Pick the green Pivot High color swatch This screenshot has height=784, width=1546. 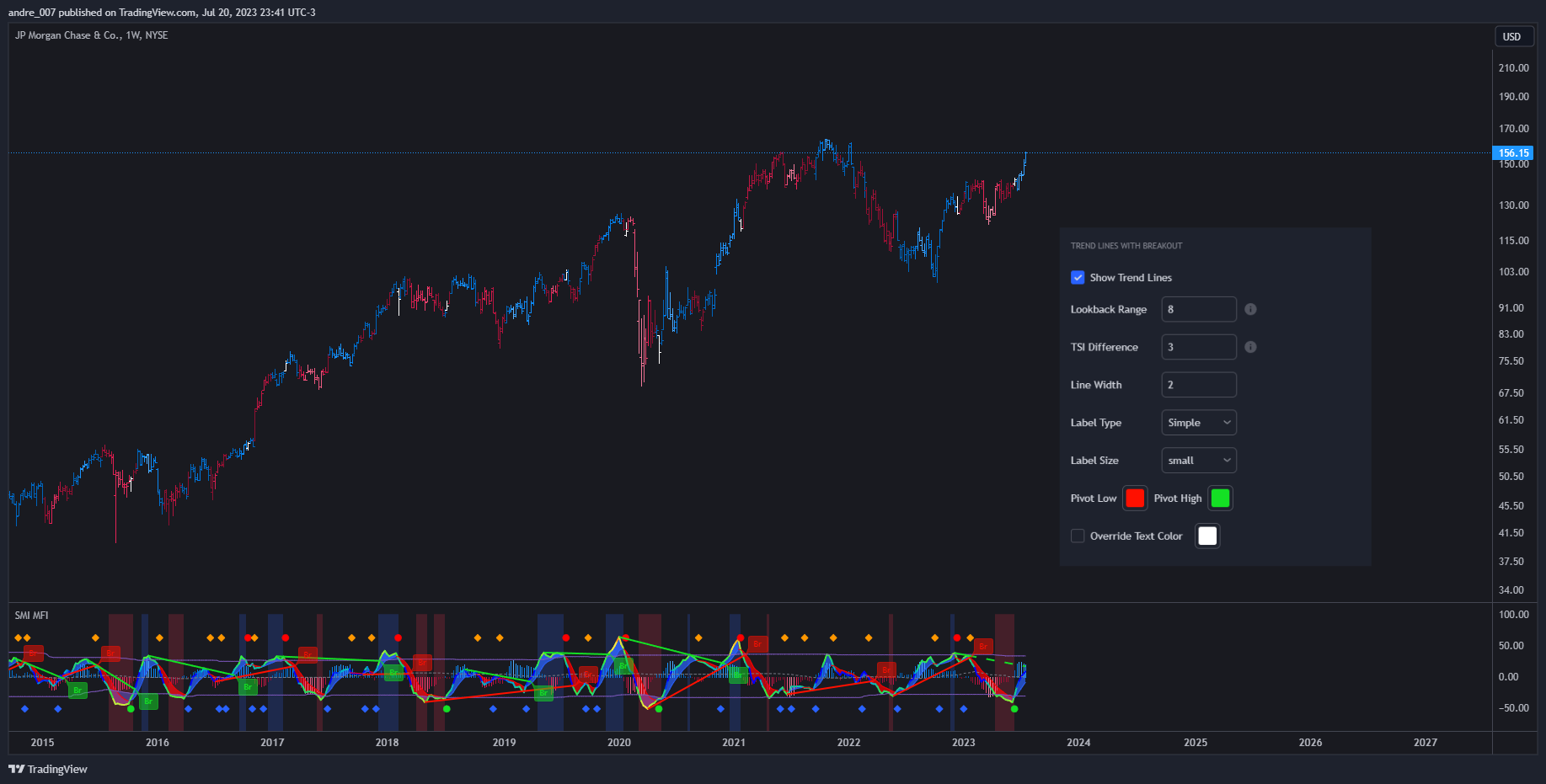pos(1220,499)
